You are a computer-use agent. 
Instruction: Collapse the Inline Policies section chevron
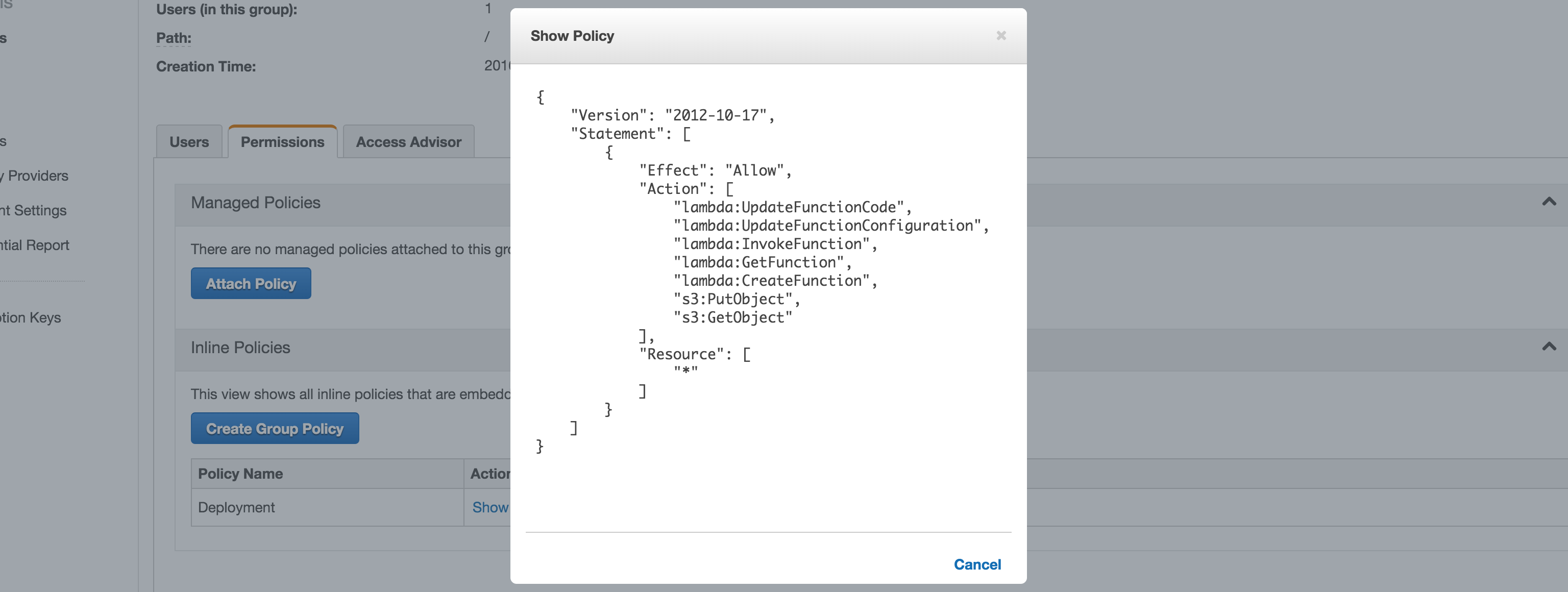[1549, 347]
